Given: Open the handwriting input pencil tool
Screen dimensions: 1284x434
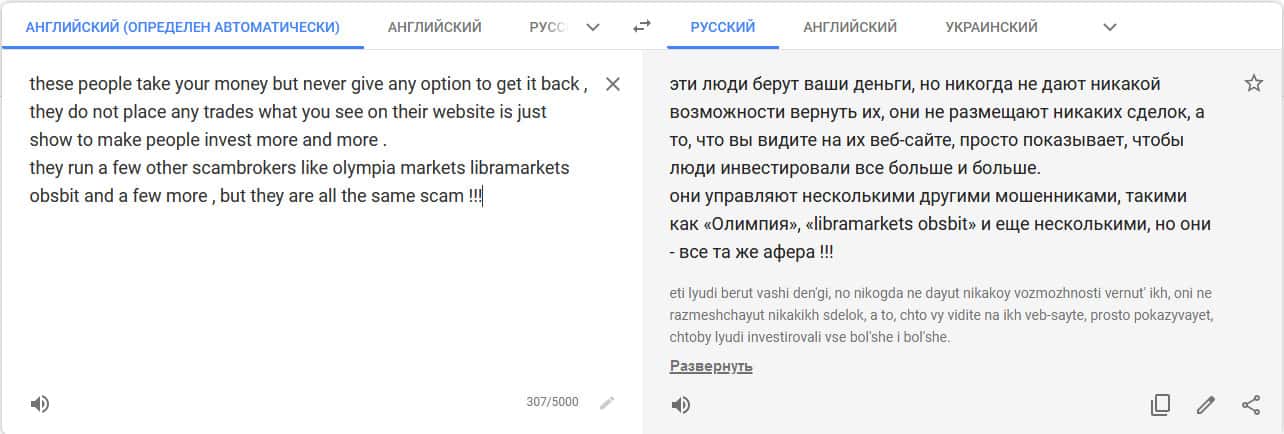Looking at the screenshot, I should [x=607, y=403].
